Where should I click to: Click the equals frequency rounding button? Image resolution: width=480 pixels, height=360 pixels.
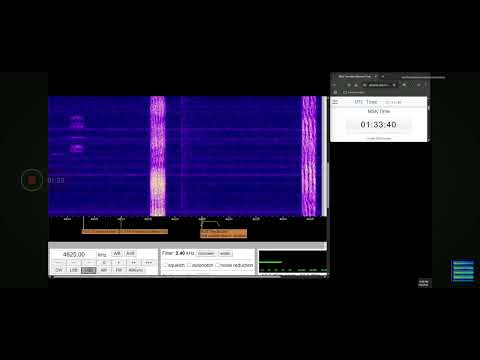click(104, 262)
